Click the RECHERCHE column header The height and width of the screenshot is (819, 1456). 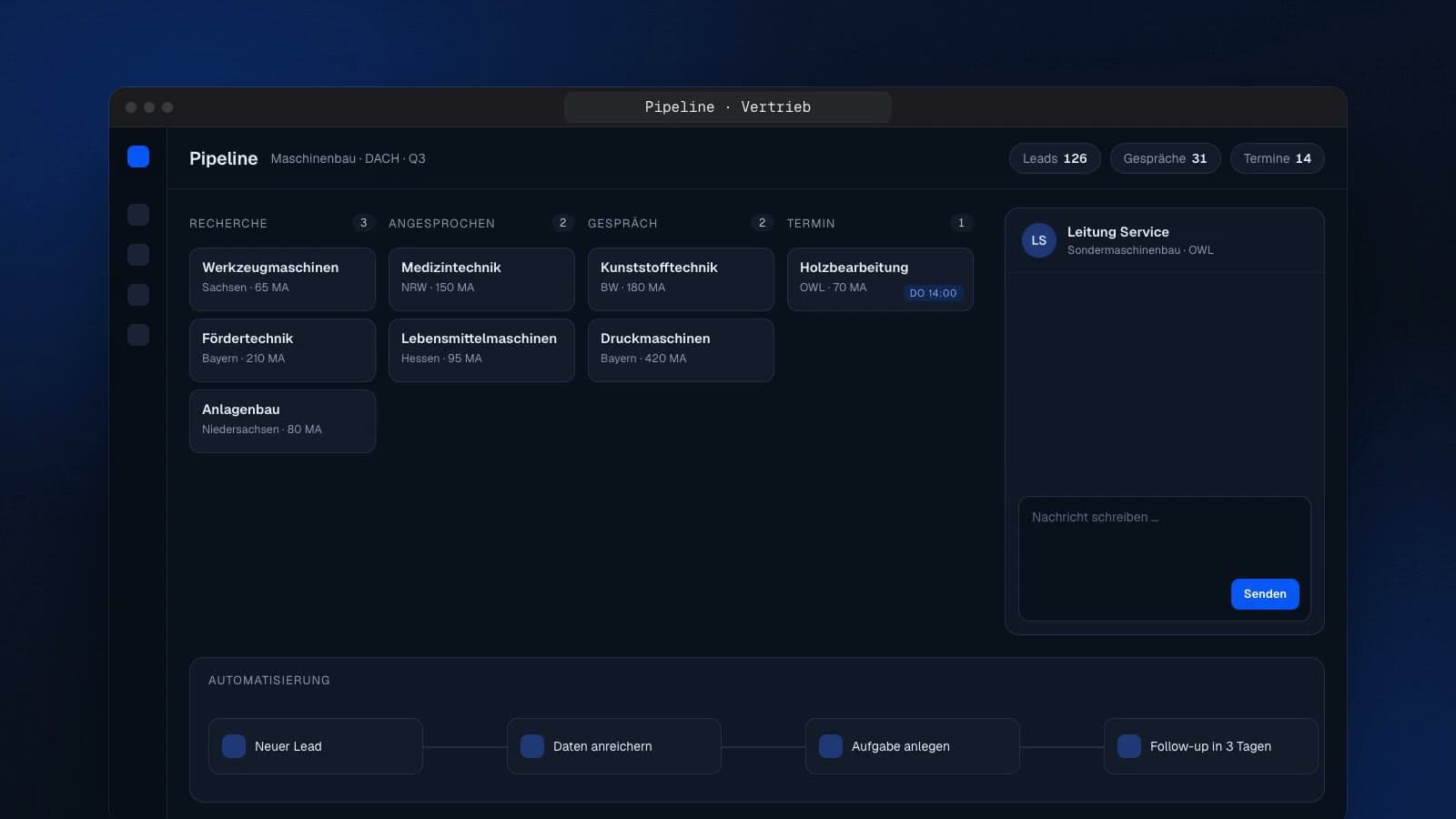[x=228, y=224]
